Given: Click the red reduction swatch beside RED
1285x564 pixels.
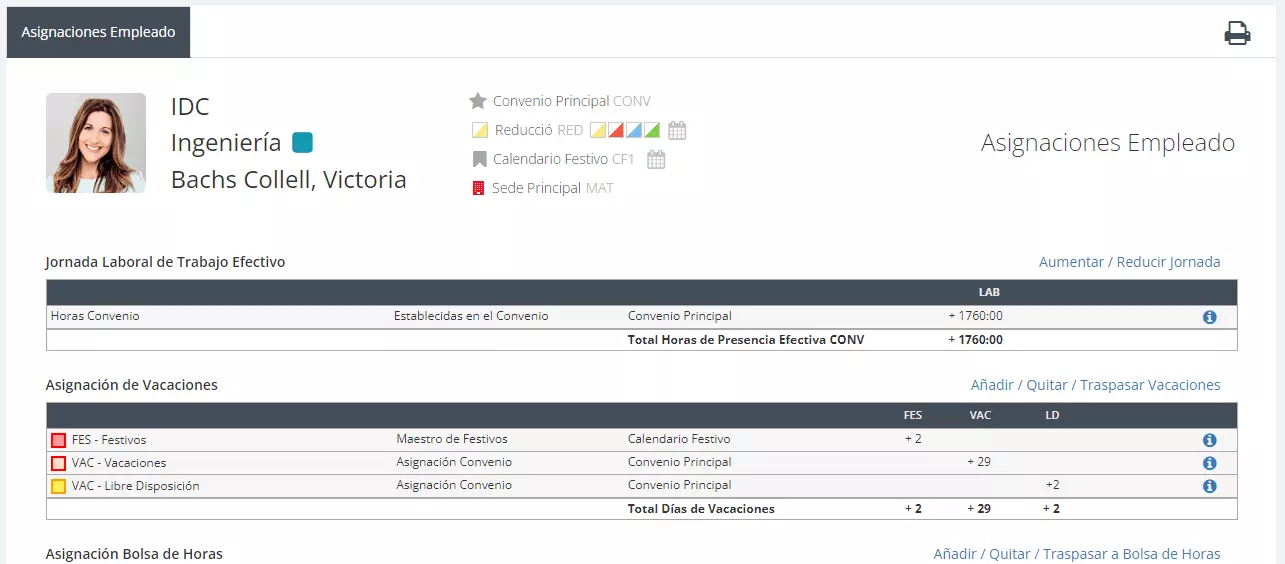Looking at the screenshot, I should (x=616, y=130).
